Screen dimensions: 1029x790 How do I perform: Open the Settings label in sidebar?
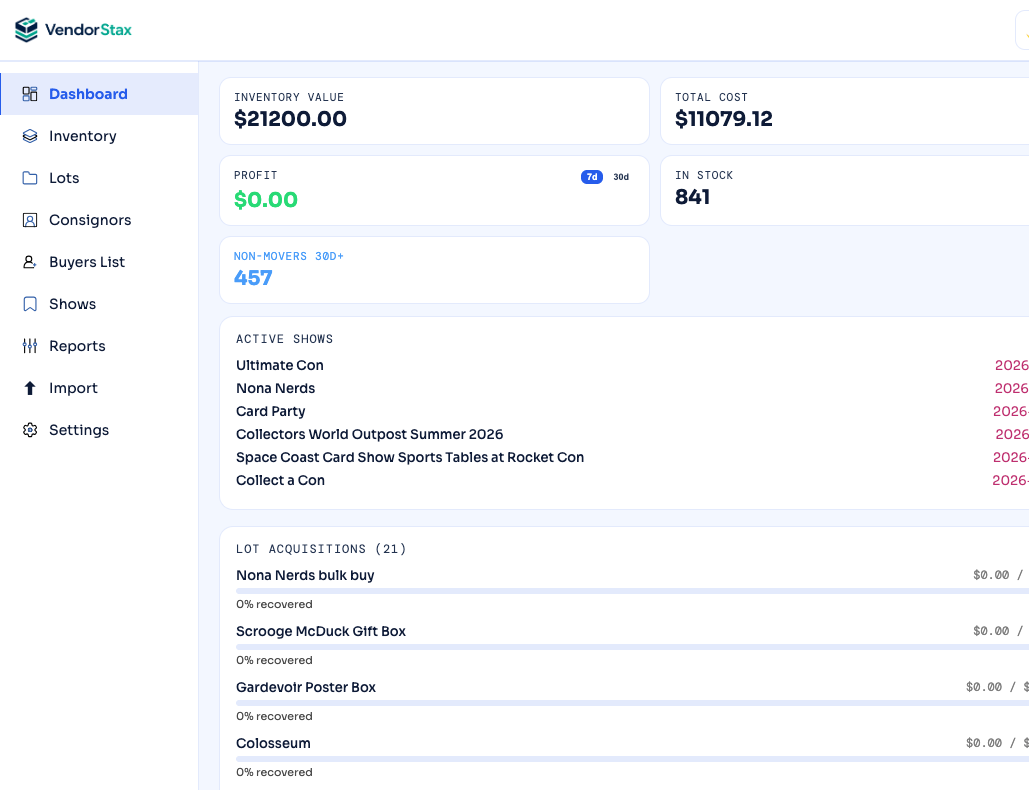(79, 430)
